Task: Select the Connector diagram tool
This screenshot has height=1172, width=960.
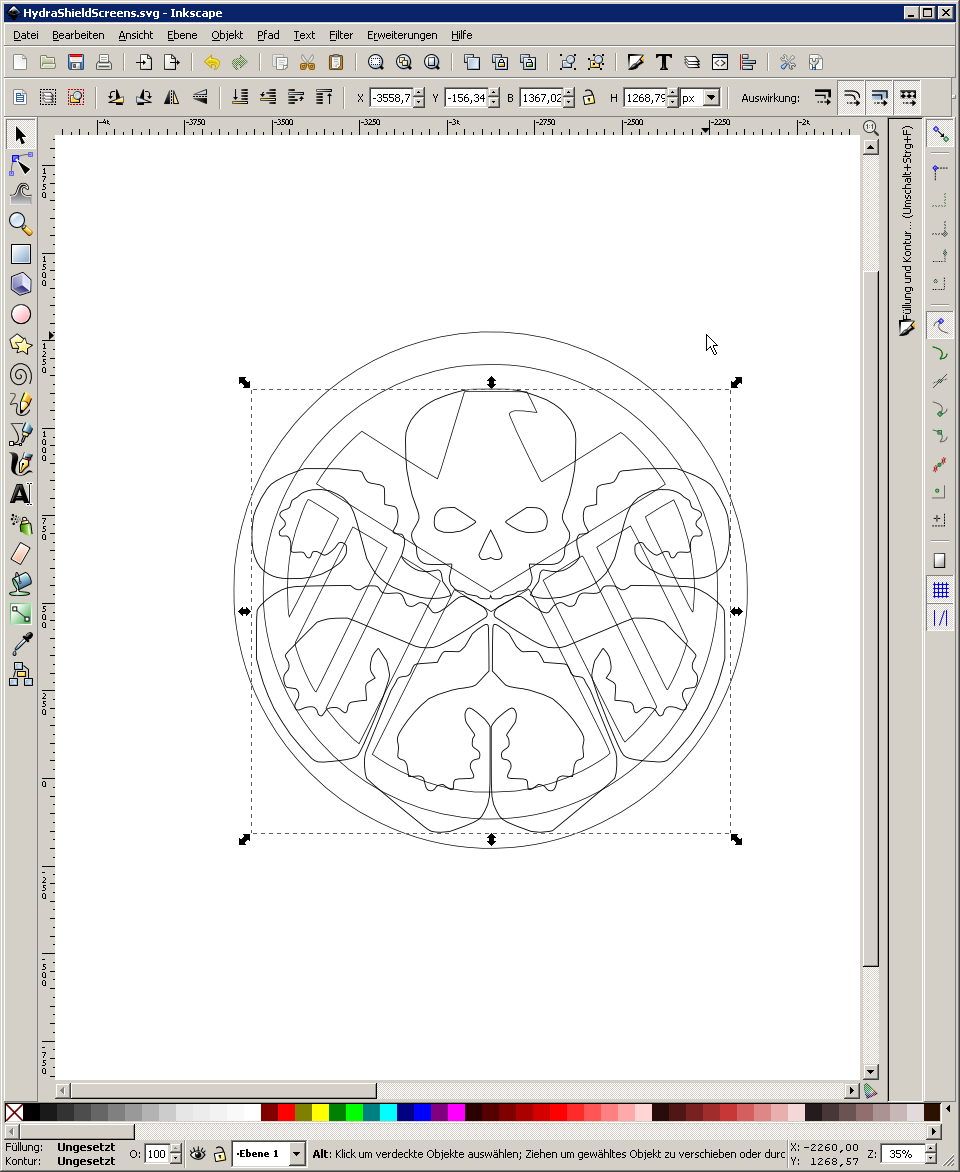Action: tap(20, 674)
